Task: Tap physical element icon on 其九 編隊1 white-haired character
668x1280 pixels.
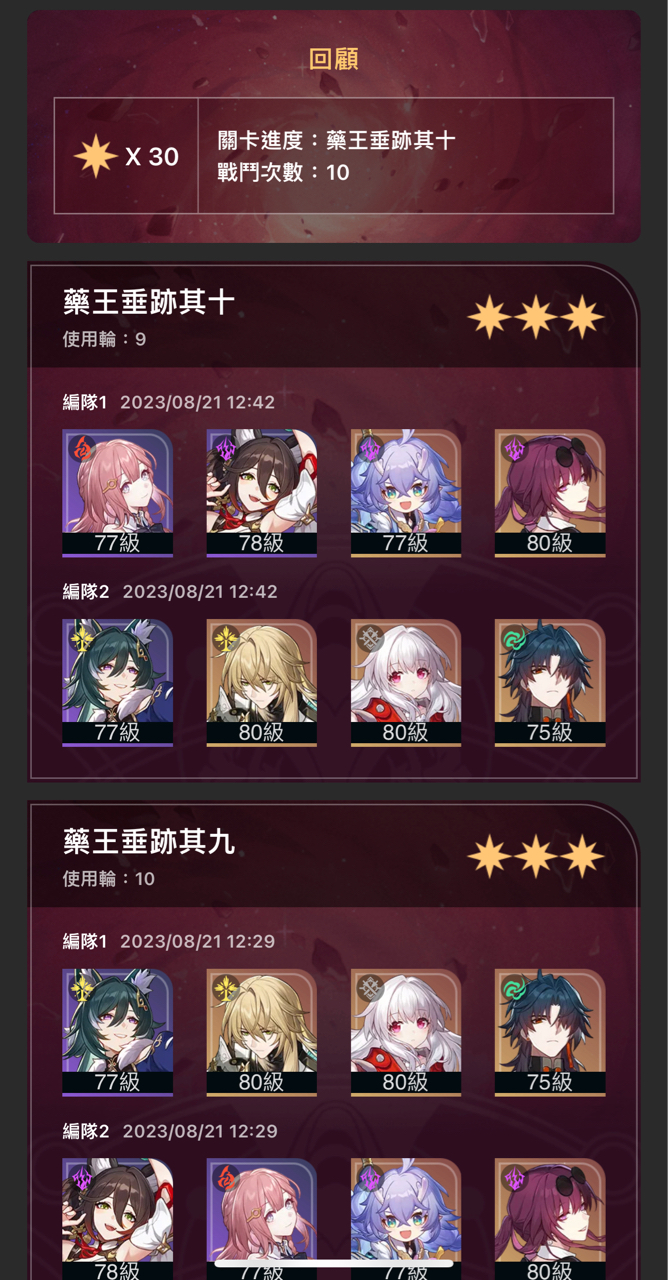Action: click(369, 988)
